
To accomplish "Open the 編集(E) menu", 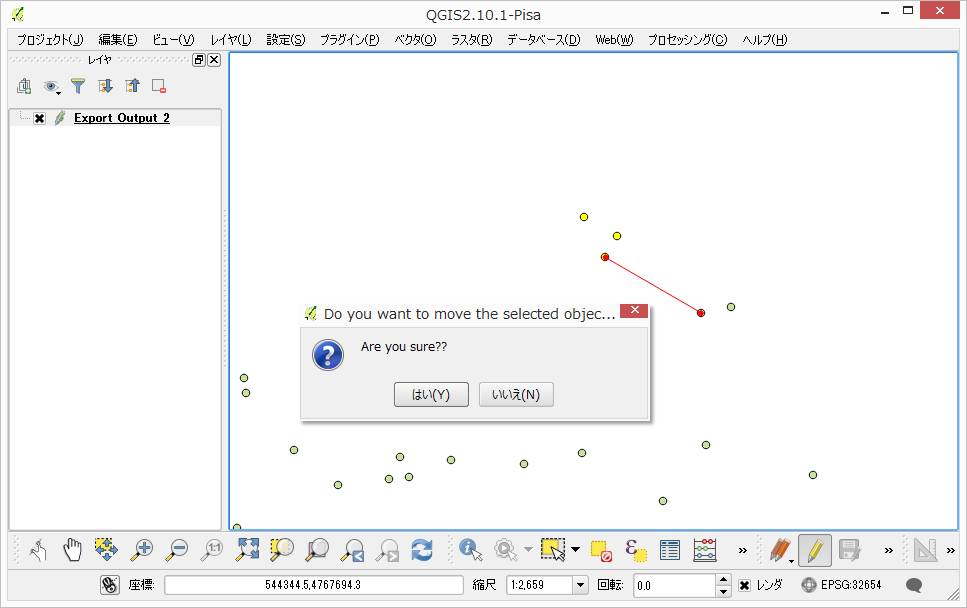I will [x=118, y=39].
